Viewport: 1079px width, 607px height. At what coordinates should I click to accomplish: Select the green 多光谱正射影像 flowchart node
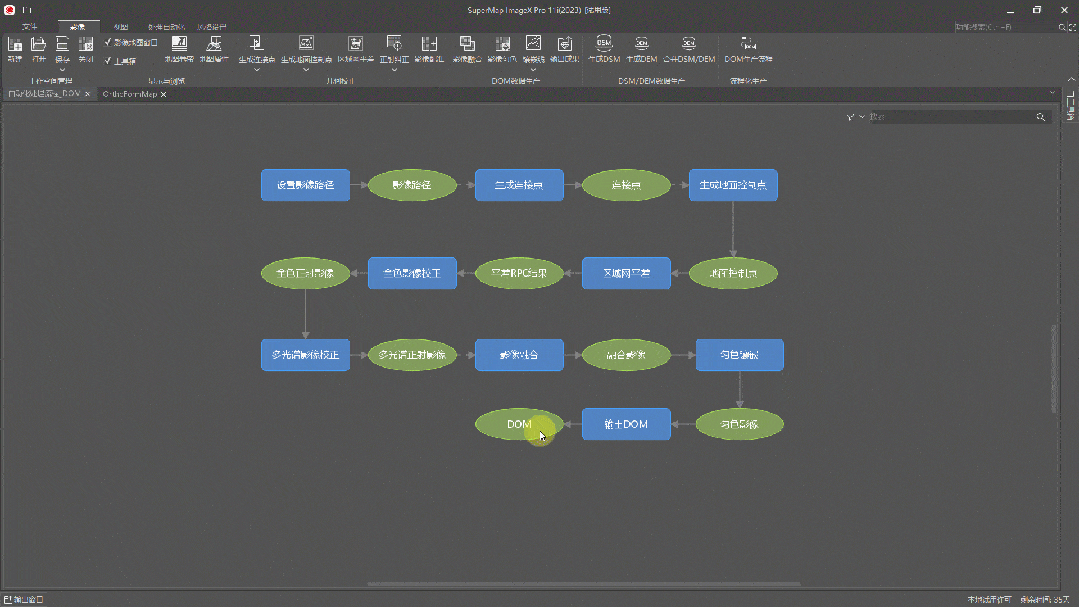tap(412, 355)
